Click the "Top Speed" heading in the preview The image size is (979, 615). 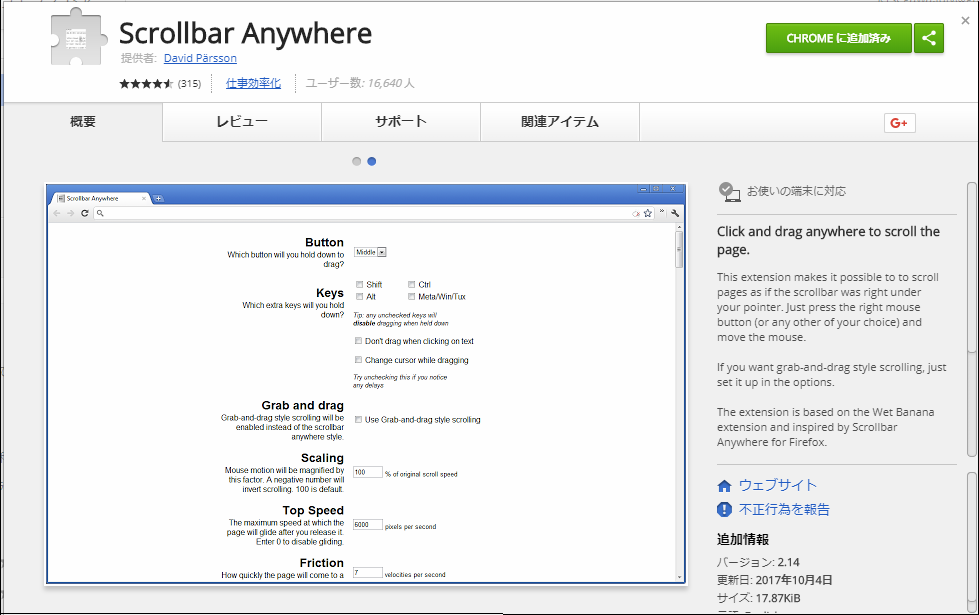tap(313, 510)
